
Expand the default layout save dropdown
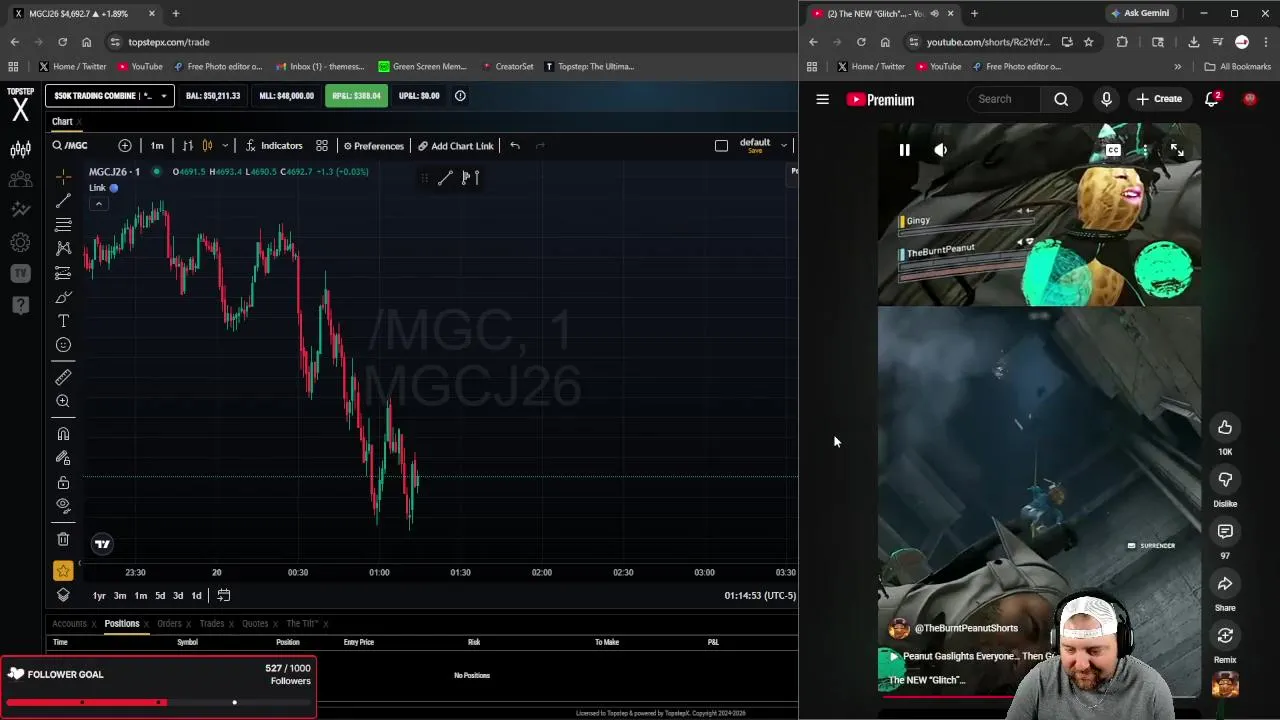(784, 146)
